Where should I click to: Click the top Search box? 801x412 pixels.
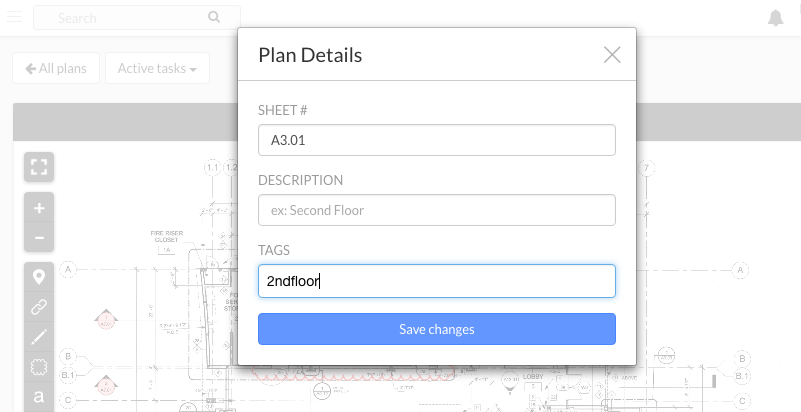137,18
